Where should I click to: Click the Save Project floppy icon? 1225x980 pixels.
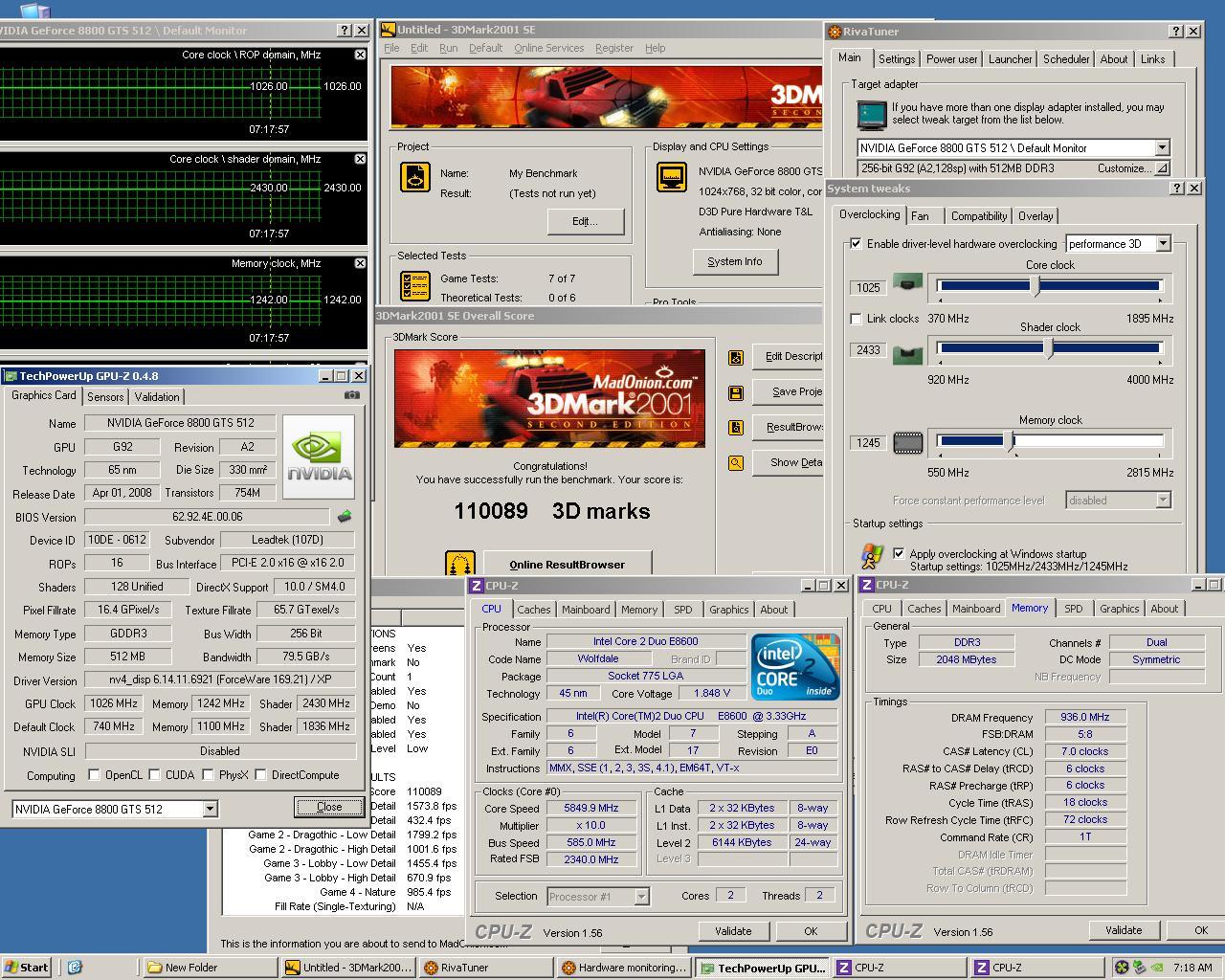(x=736, y=392)
